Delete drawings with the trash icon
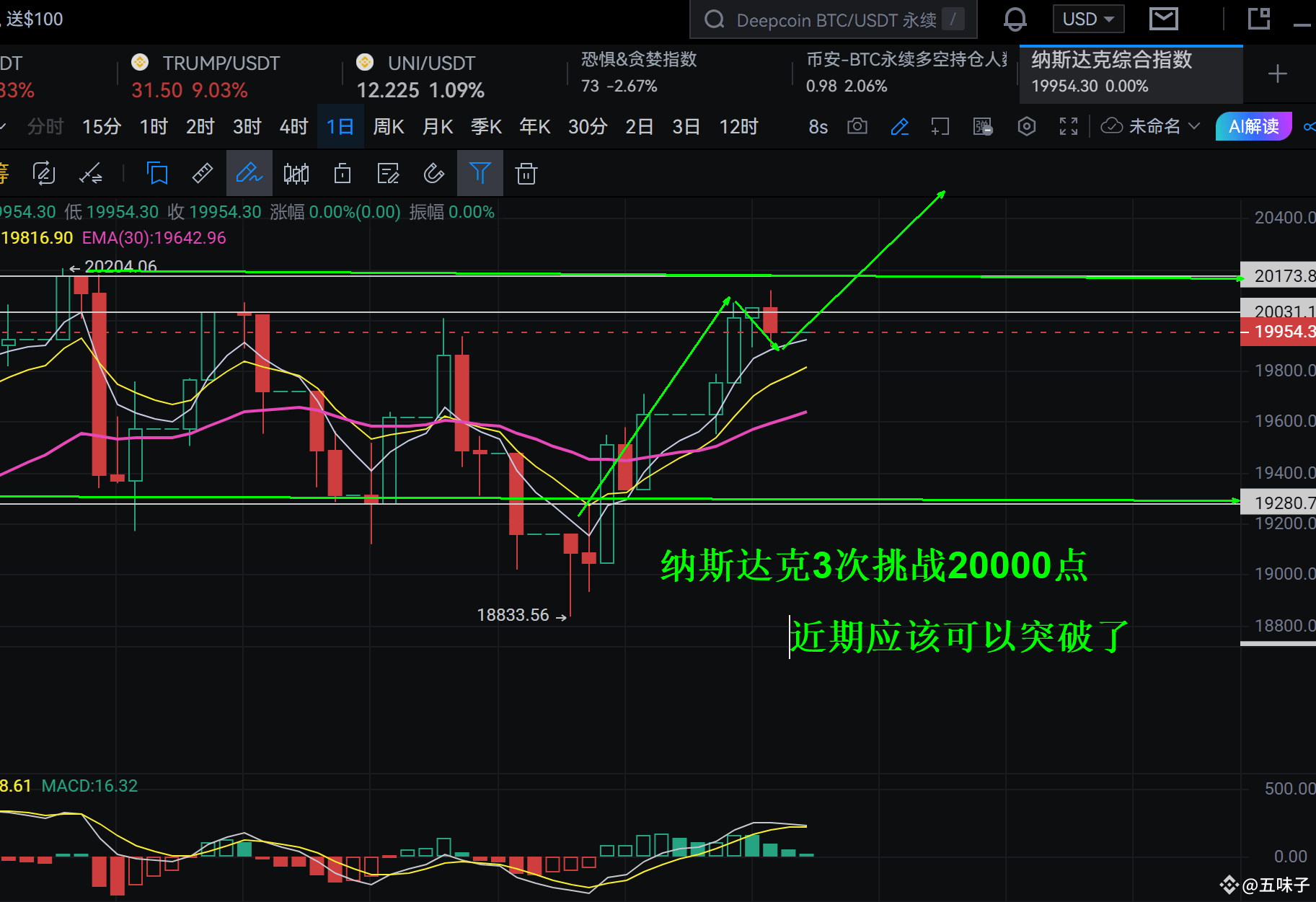The width and height of the screenshot is (1316, 902). [526, 173]
